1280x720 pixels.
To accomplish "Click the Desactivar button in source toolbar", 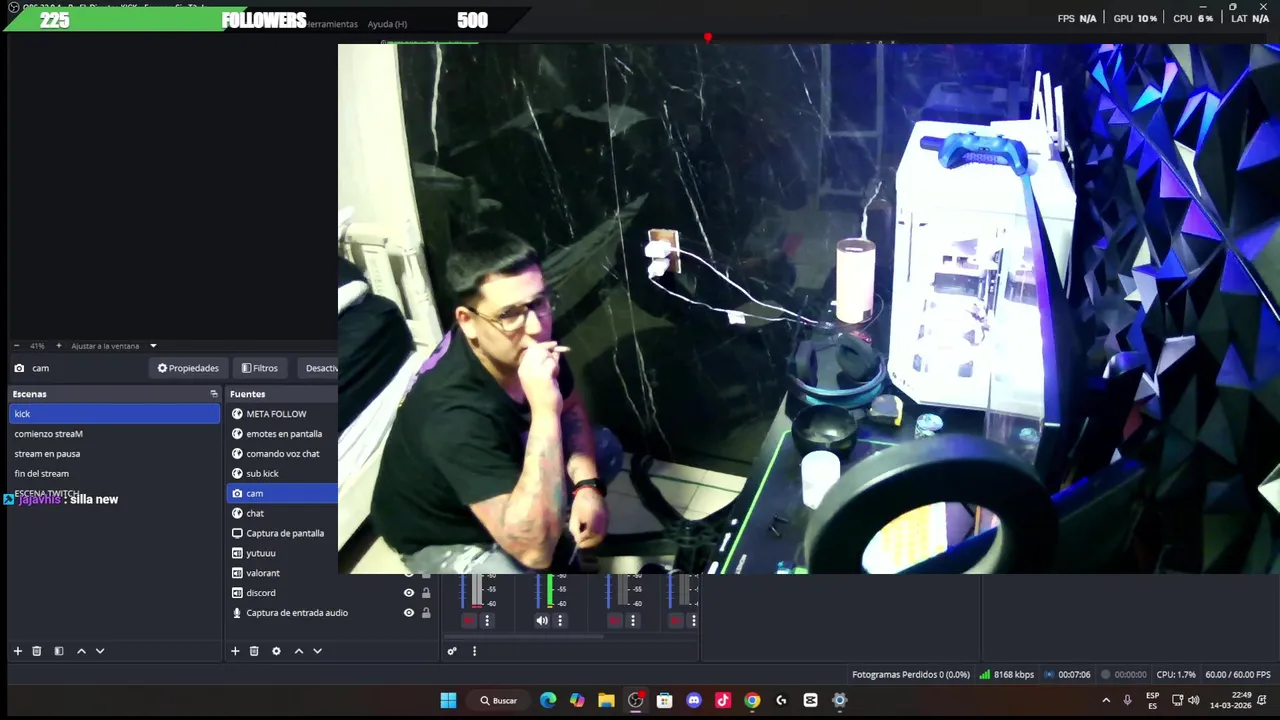I will pyautogui.click(x=318, y=368).
